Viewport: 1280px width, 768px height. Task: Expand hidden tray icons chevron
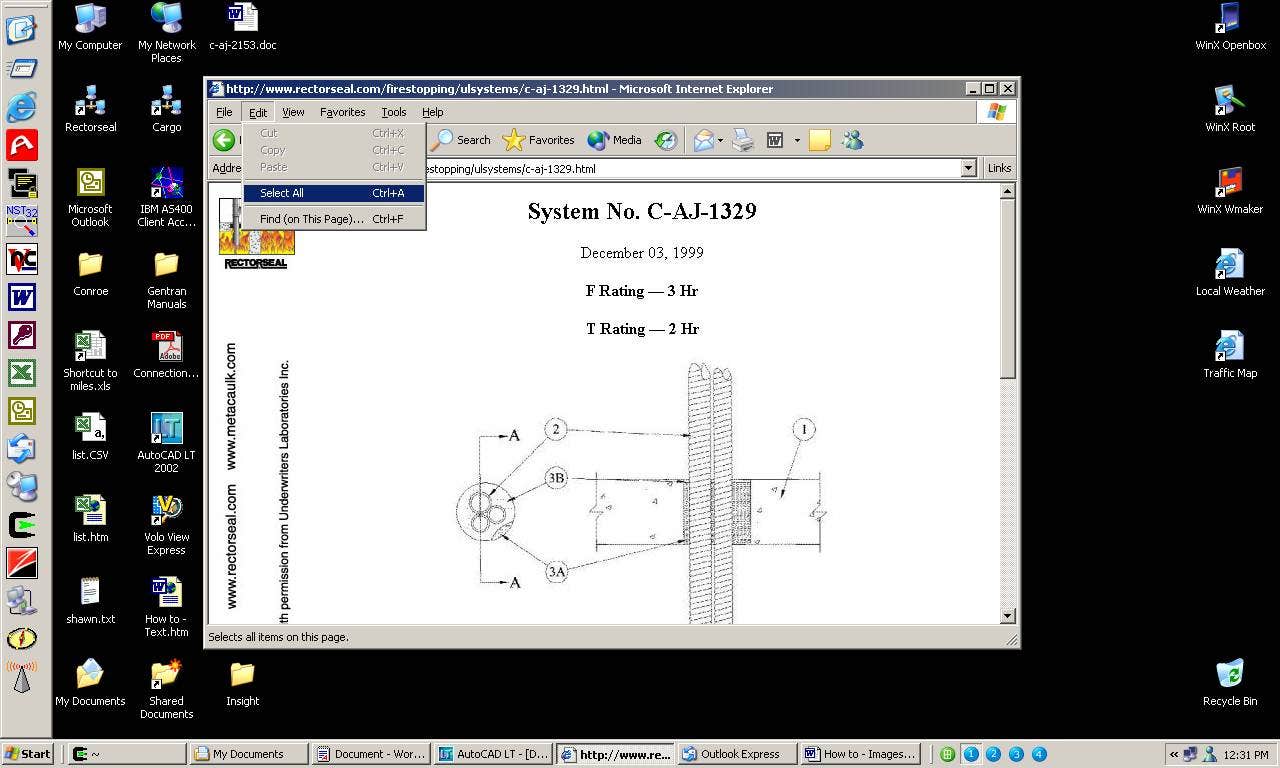click(1174, 754)
